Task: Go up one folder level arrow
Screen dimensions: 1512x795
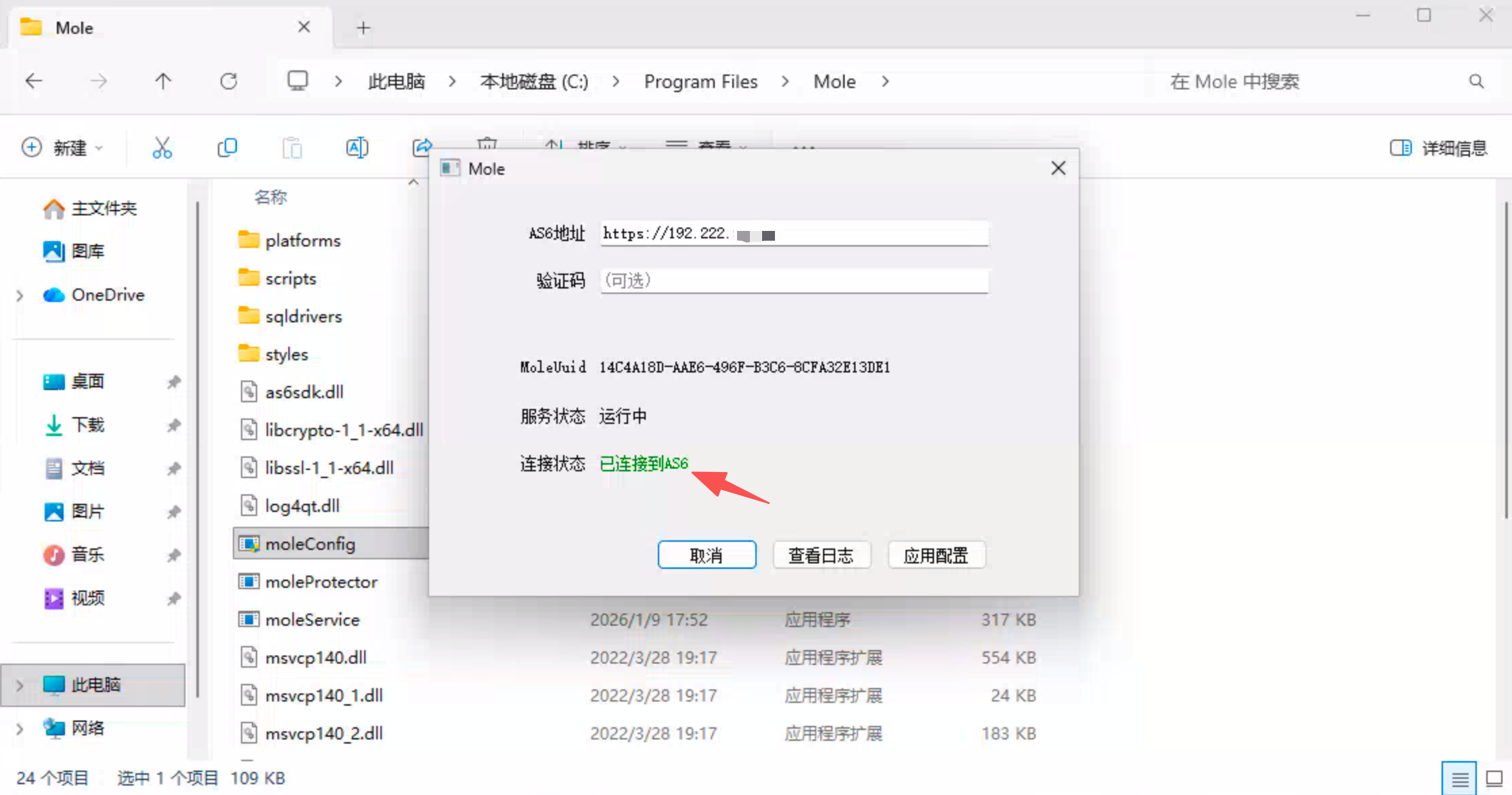Action: click(x=163, y=82)
